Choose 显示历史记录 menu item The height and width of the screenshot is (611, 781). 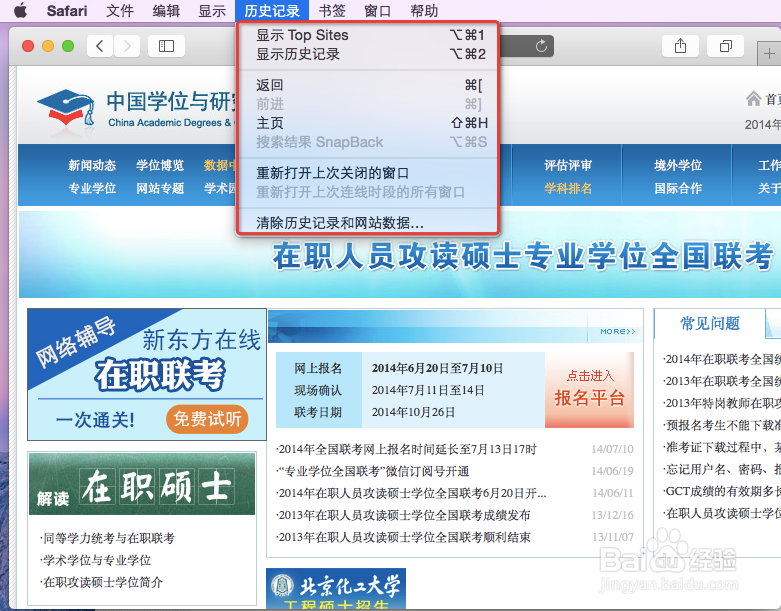click(x=368, y=54)
